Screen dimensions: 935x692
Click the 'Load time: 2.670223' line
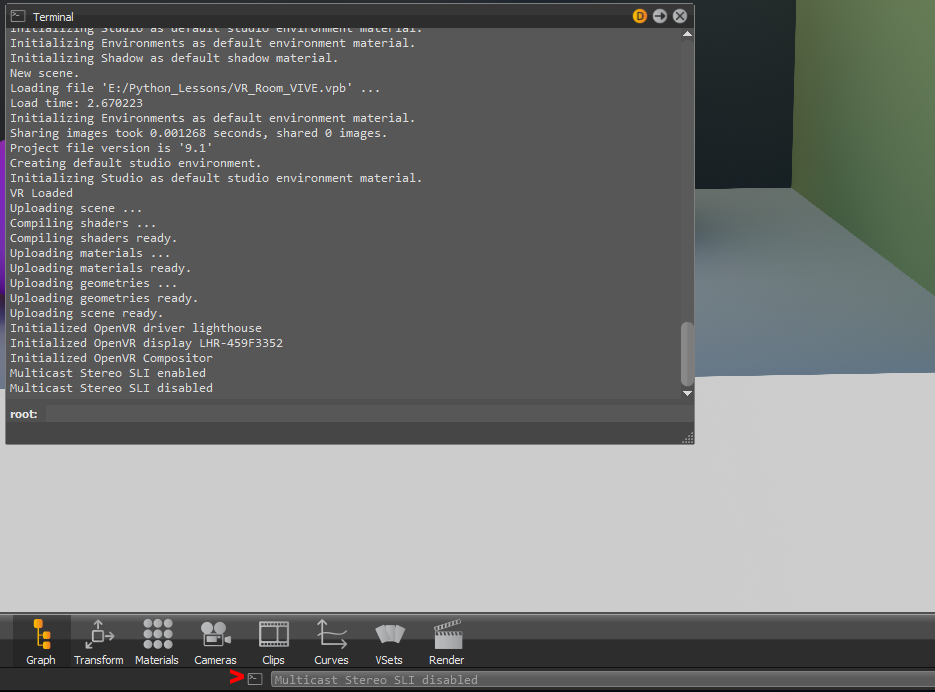pyautogui.click(x=76, y=103)
